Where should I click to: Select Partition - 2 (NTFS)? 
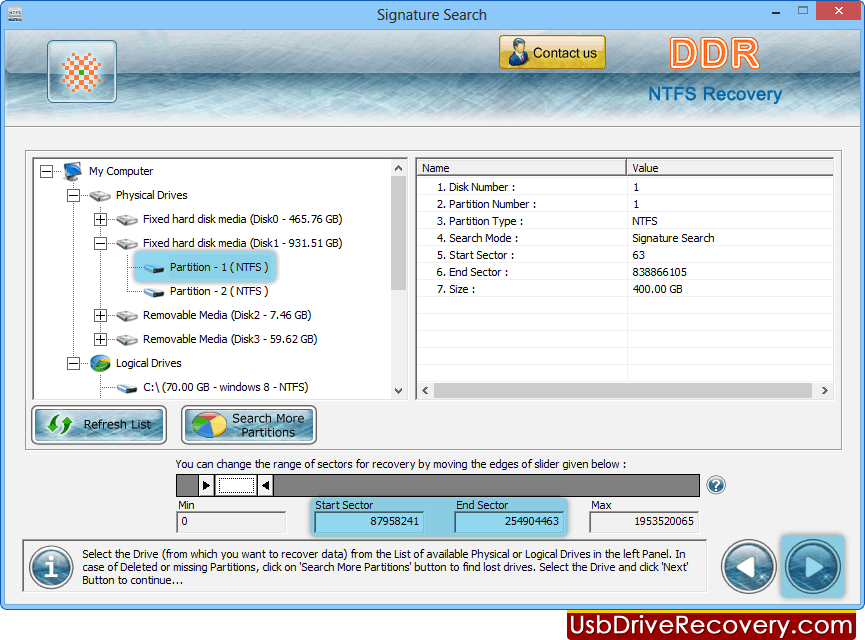click(x=219, y=291)
